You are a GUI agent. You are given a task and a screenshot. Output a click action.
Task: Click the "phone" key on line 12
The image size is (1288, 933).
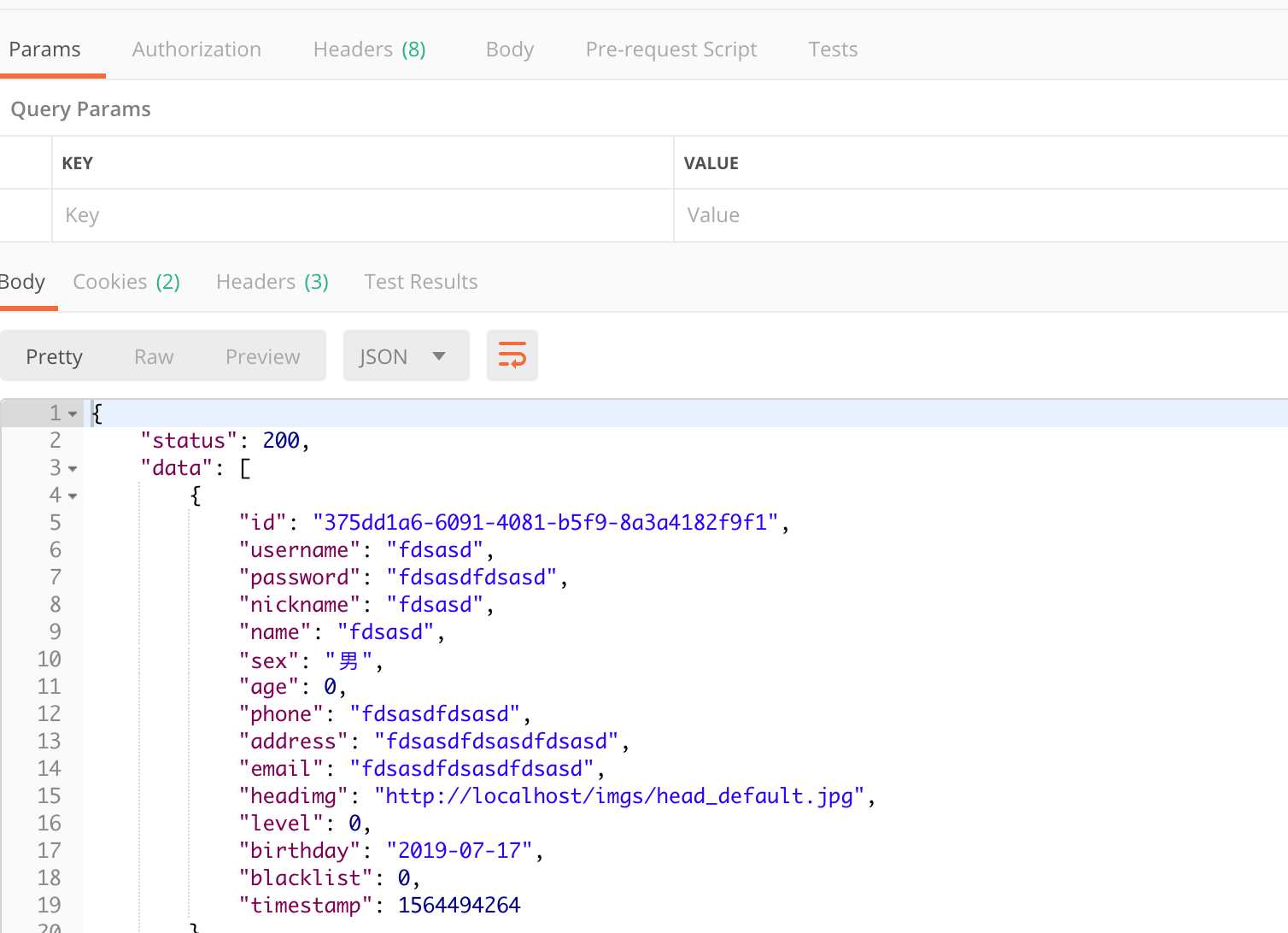[x=282, y=714]
